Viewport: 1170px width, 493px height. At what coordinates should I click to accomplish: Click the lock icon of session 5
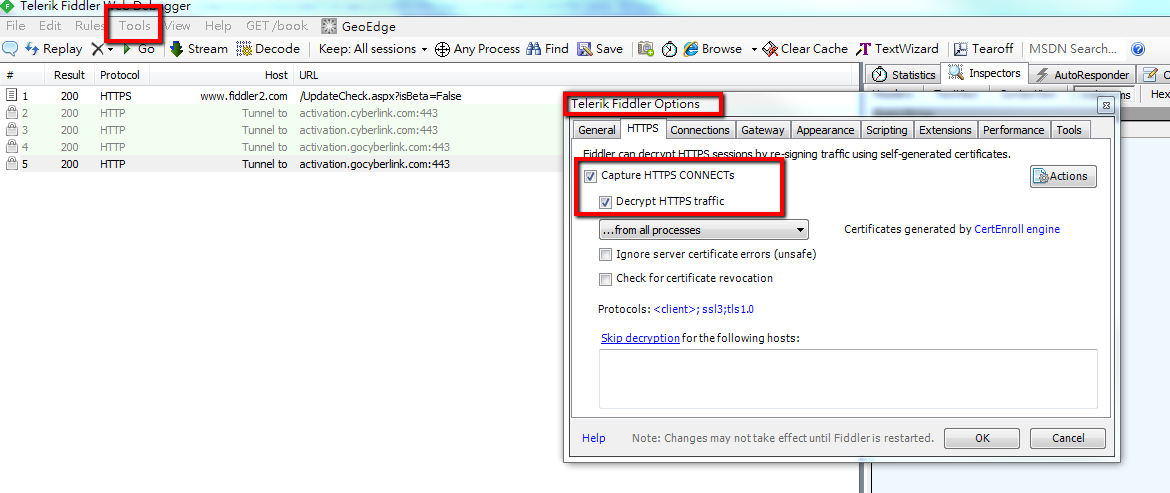(x=11, y=163)
